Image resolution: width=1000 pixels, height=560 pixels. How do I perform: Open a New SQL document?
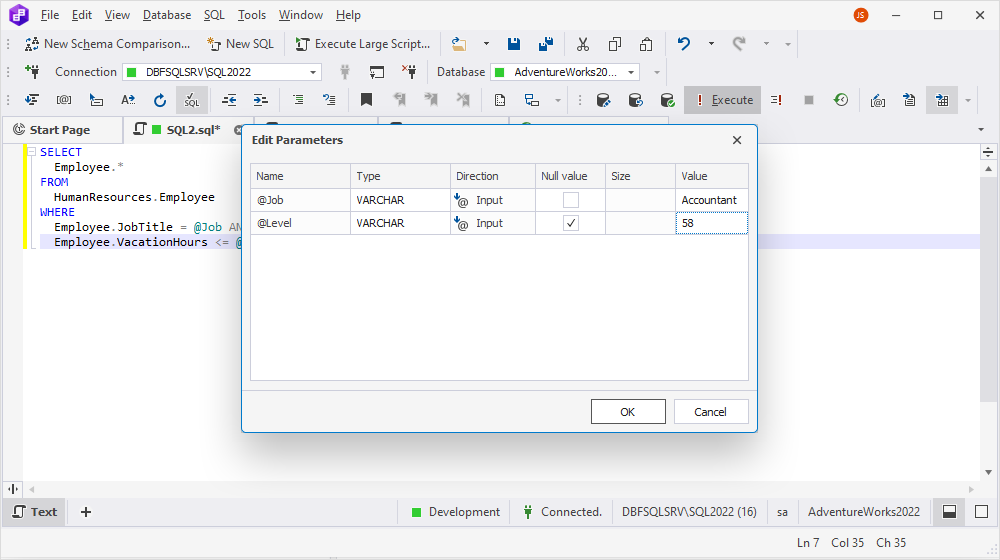click(x=240, y=44)
